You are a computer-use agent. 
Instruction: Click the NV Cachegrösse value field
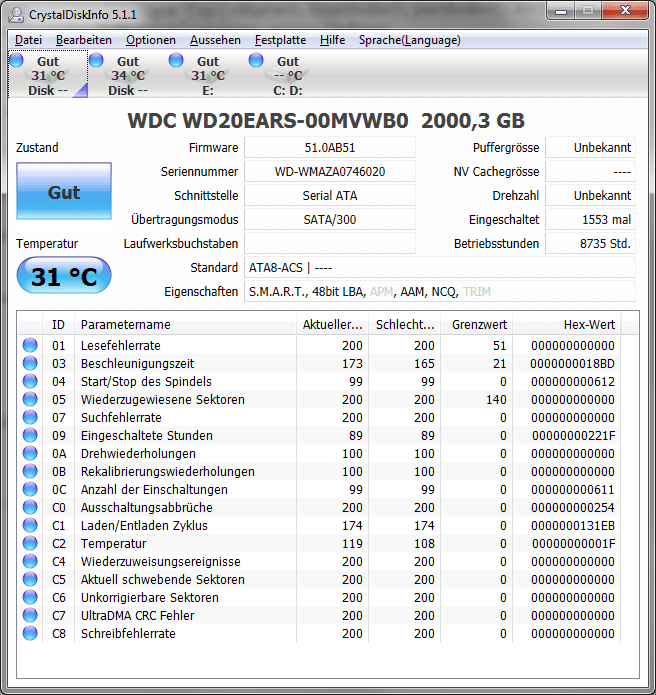[x=590, y=172]
